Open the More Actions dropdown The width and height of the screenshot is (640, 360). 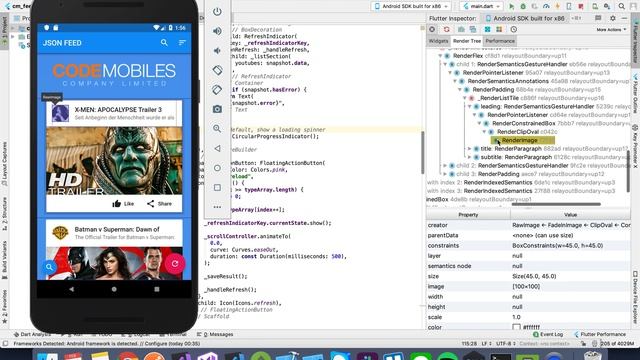click(x=611, y=29)
